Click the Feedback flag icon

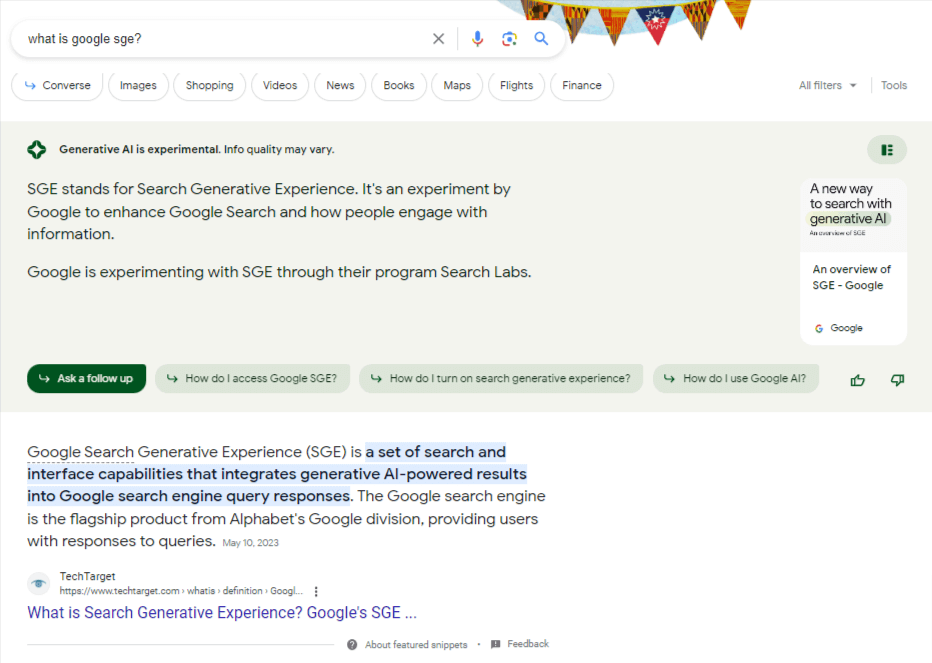click(496, 644)
